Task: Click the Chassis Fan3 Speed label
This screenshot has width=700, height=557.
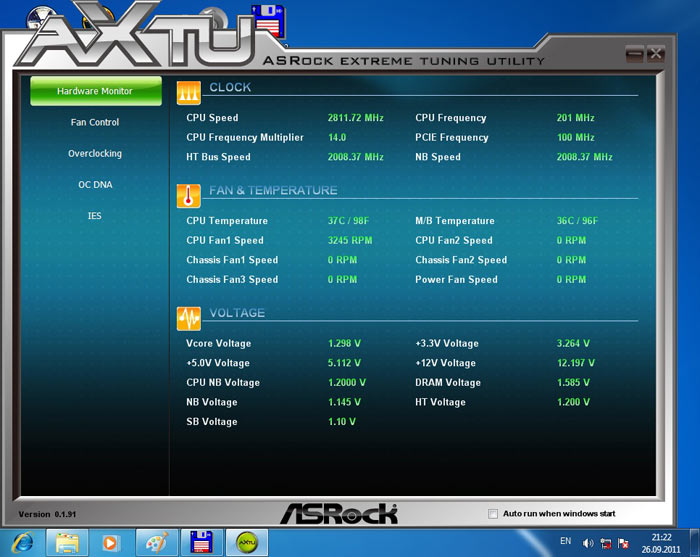Action: (x=232, y=280)
